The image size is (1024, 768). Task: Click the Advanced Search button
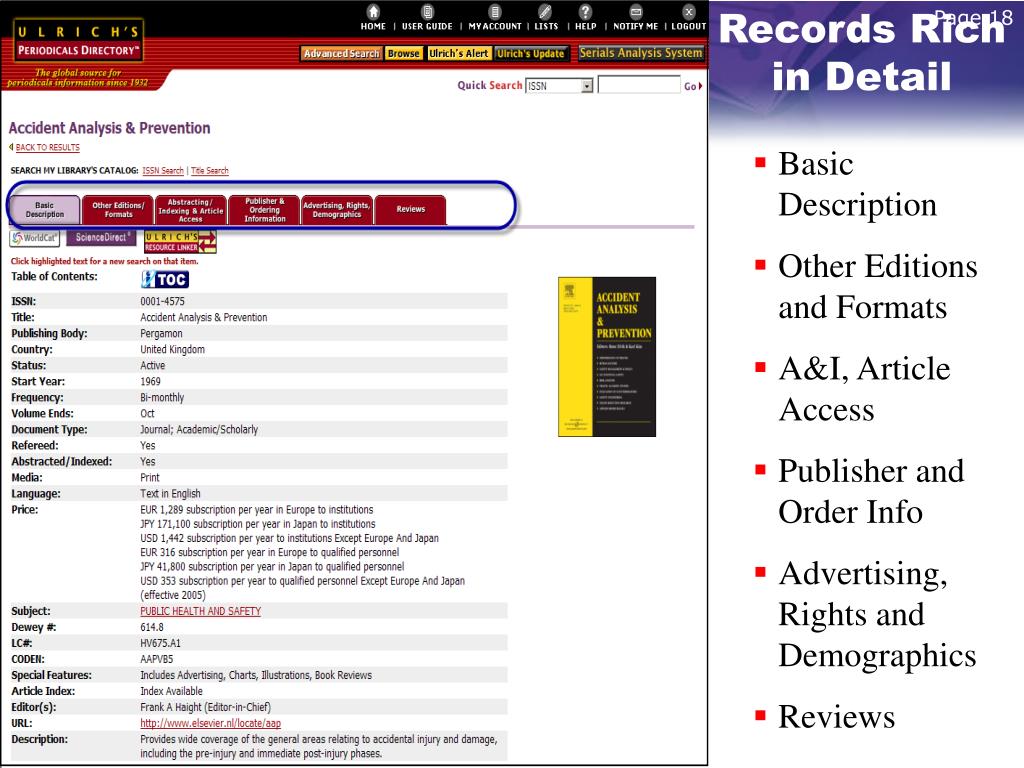point(342,54)
